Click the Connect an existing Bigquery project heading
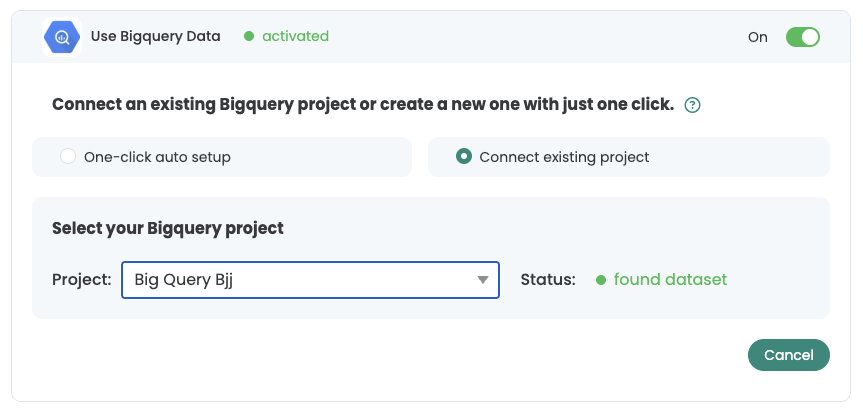 tap(363, 105)
